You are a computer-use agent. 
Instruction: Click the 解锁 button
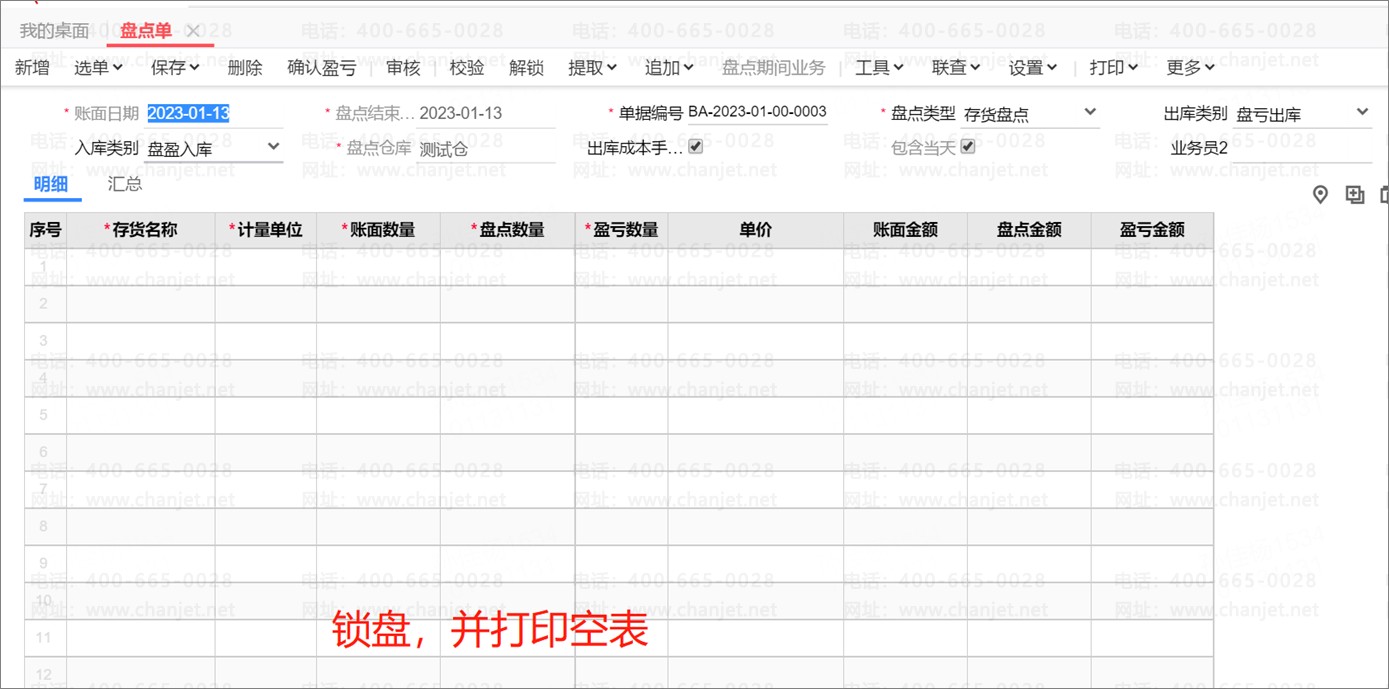[x=527, y=68]
